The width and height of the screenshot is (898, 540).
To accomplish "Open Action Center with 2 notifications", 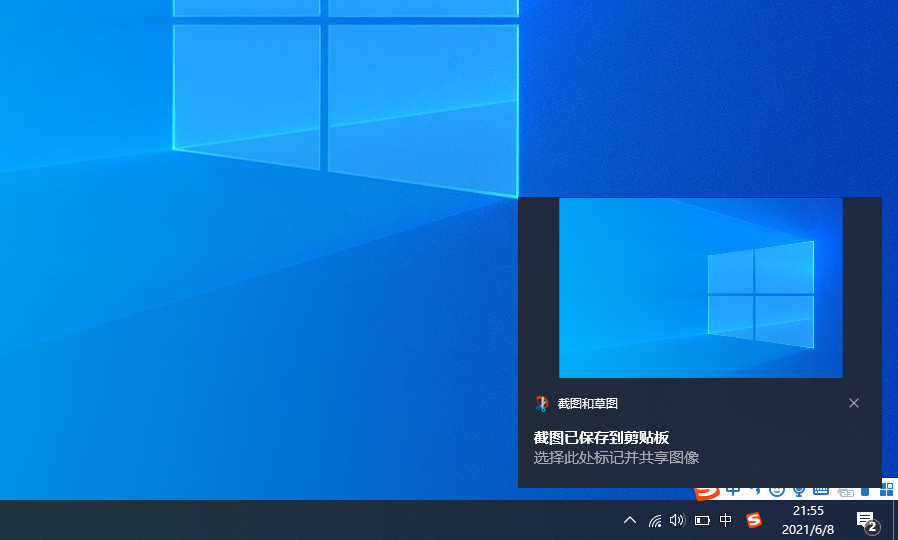I will (x=867, y=521).
